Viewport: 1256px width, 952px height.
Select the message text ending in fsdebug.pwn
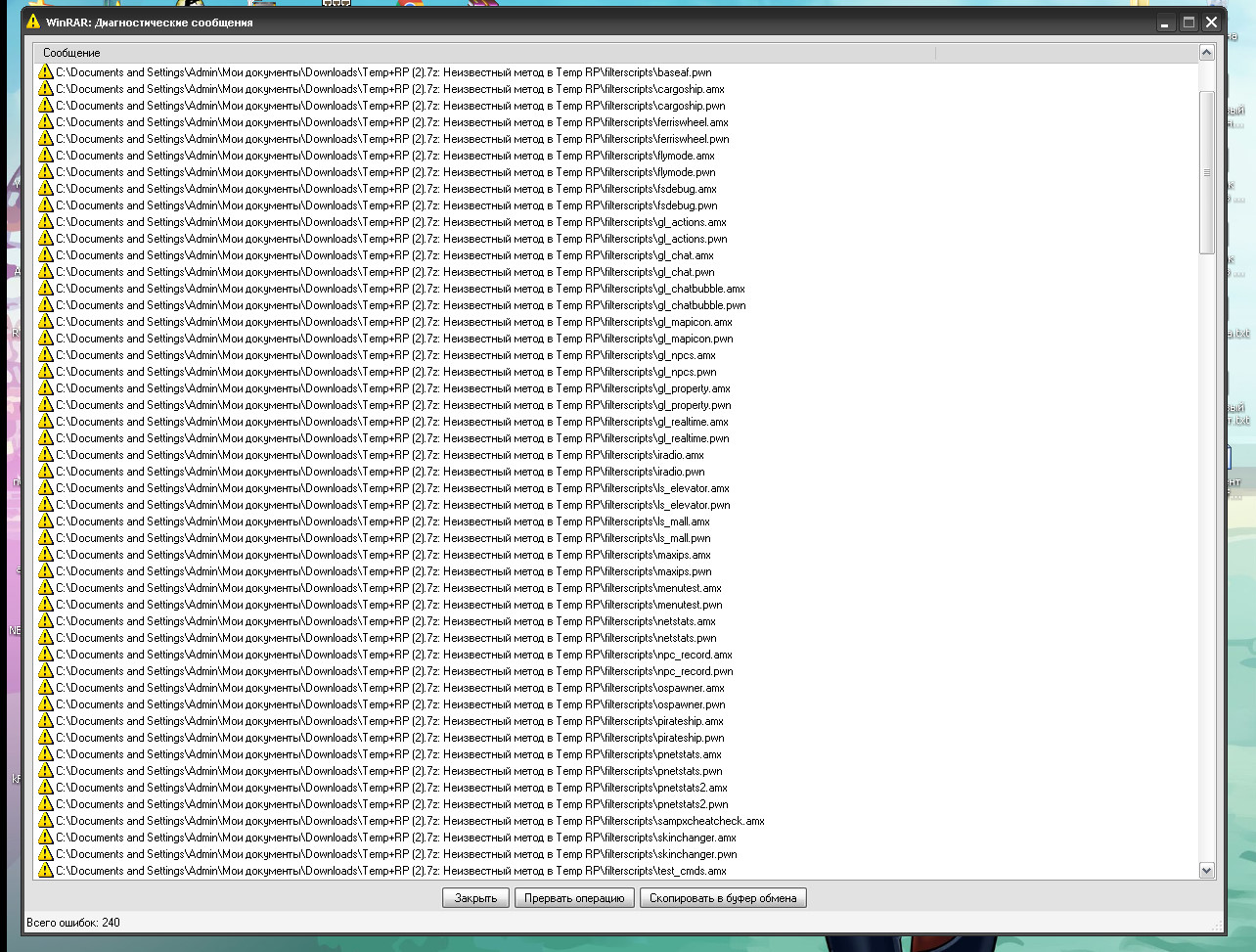coord(386,205)
